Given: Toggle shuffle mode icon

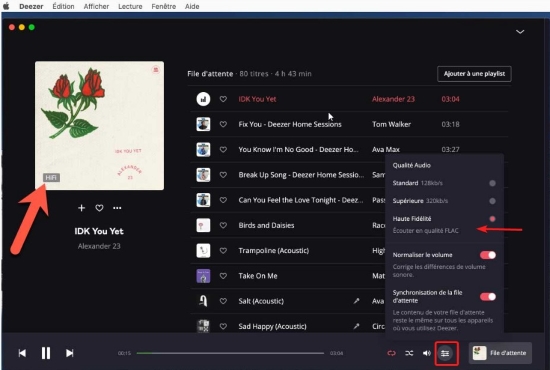Looking at the screenshot, I should coord(409,353).
